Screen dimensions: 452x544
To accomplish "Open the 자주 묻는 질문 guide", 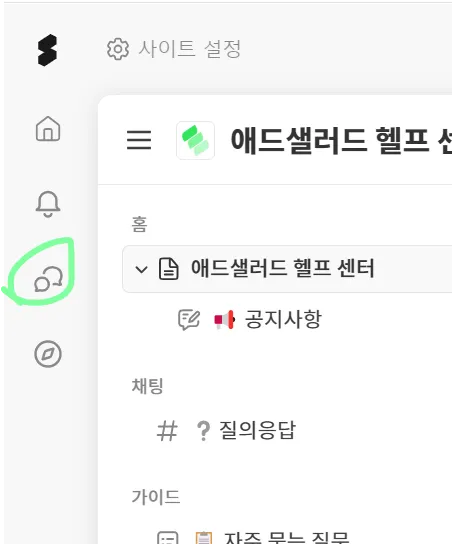I will coord(287,538).
